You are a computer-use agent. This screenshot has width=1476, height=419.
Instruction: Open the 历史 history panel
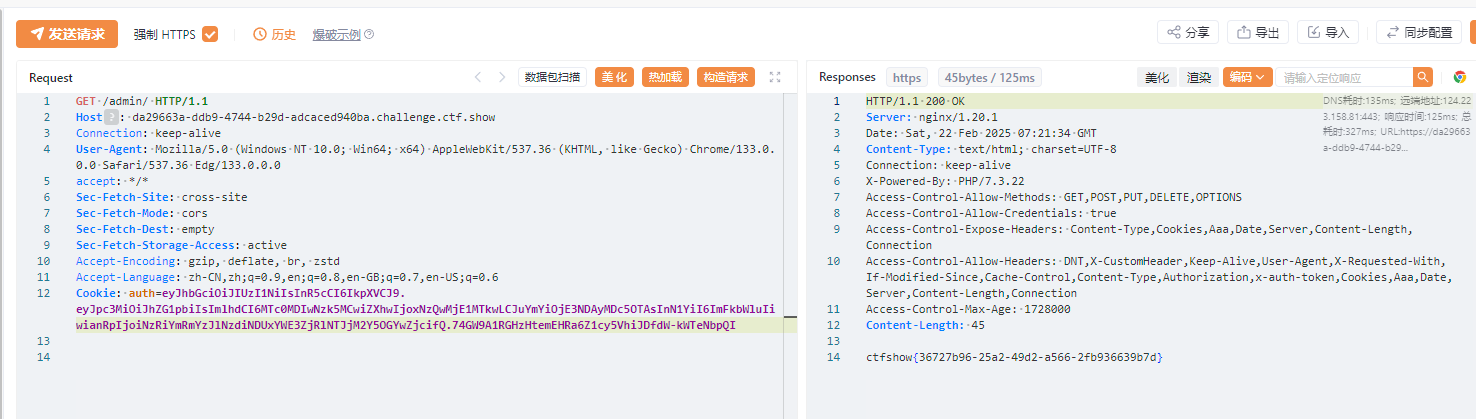(275, 34)
